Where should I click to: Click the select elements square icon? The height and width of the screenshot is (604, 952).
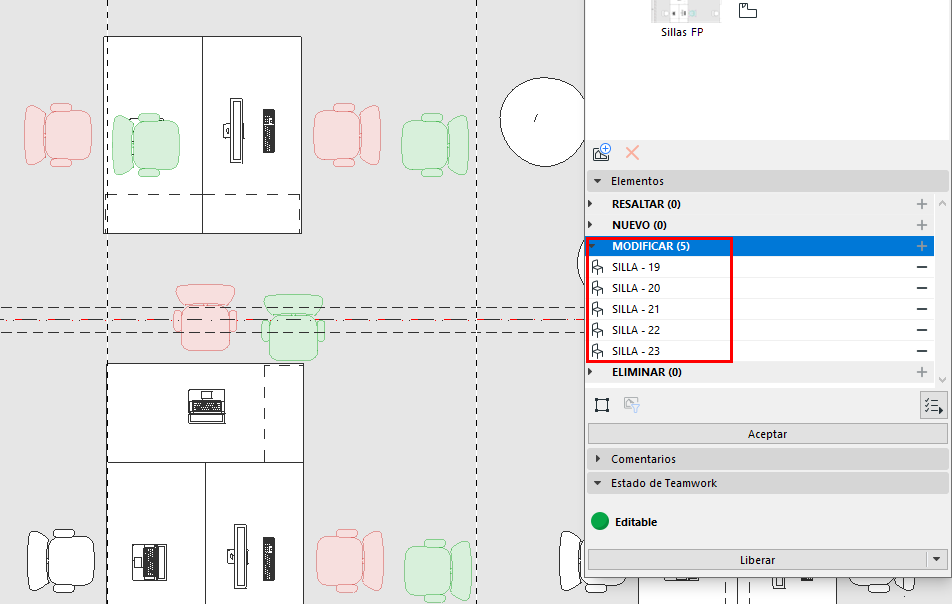click(602, 405)
